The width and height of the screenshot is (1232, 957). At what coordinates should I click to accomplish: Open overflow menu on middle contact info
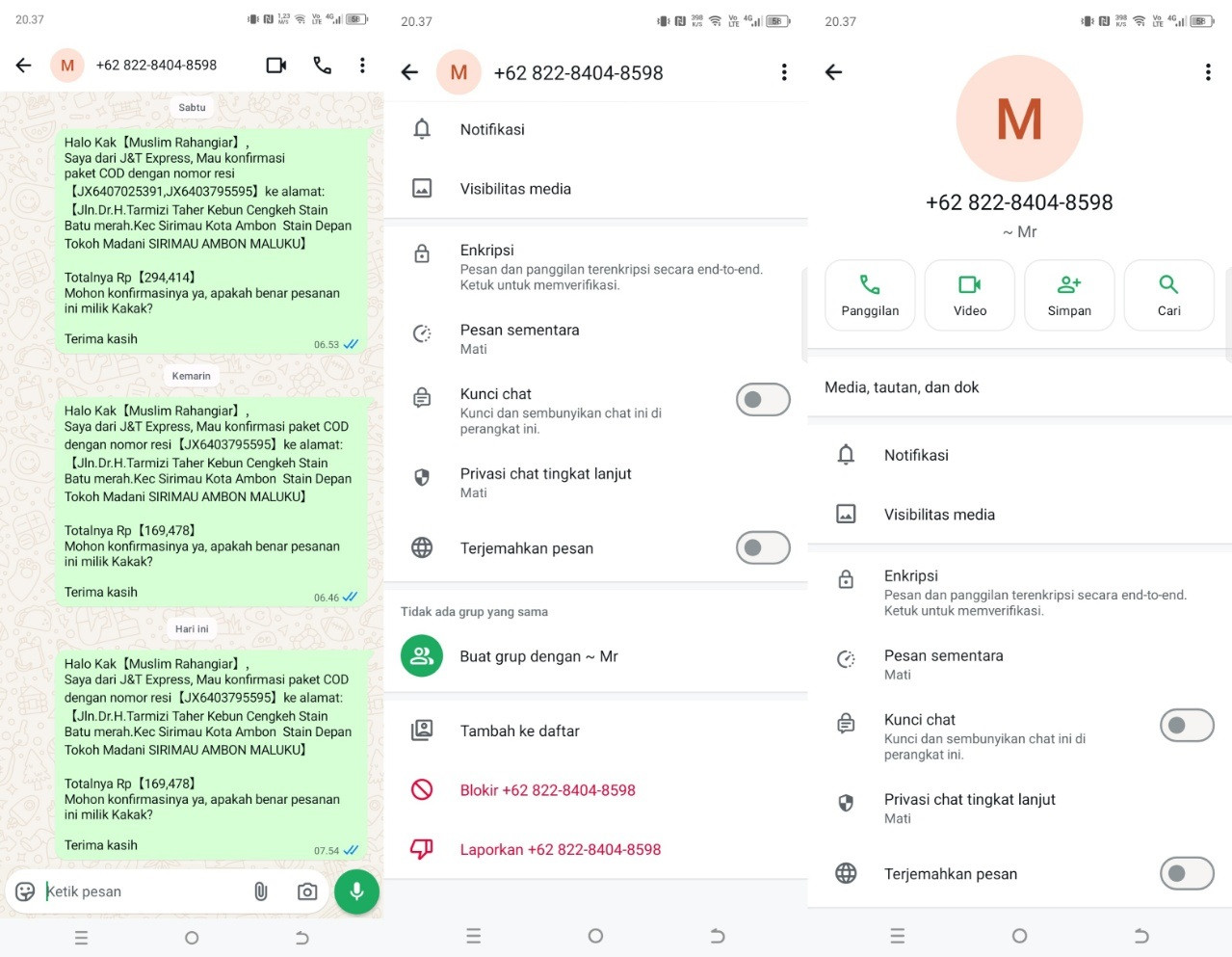pyautogui.click(x=784, y=72)
